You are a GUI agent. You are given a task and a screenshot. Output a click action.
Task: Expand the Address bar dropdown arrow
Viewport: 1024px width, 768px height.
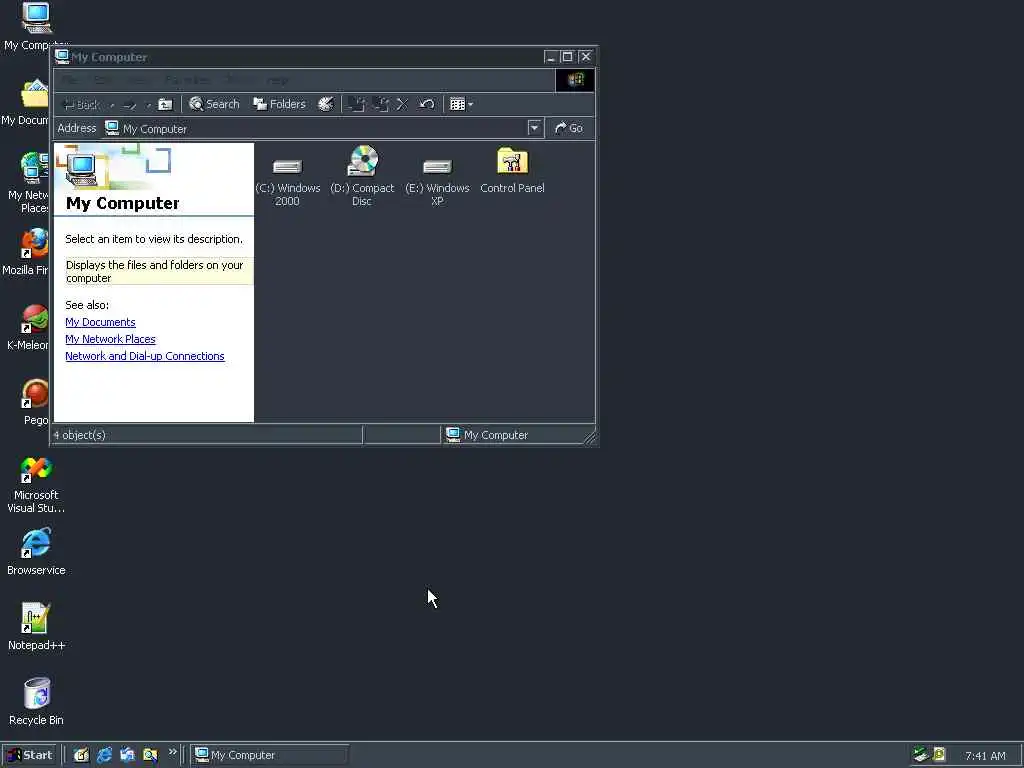point(534,128)
